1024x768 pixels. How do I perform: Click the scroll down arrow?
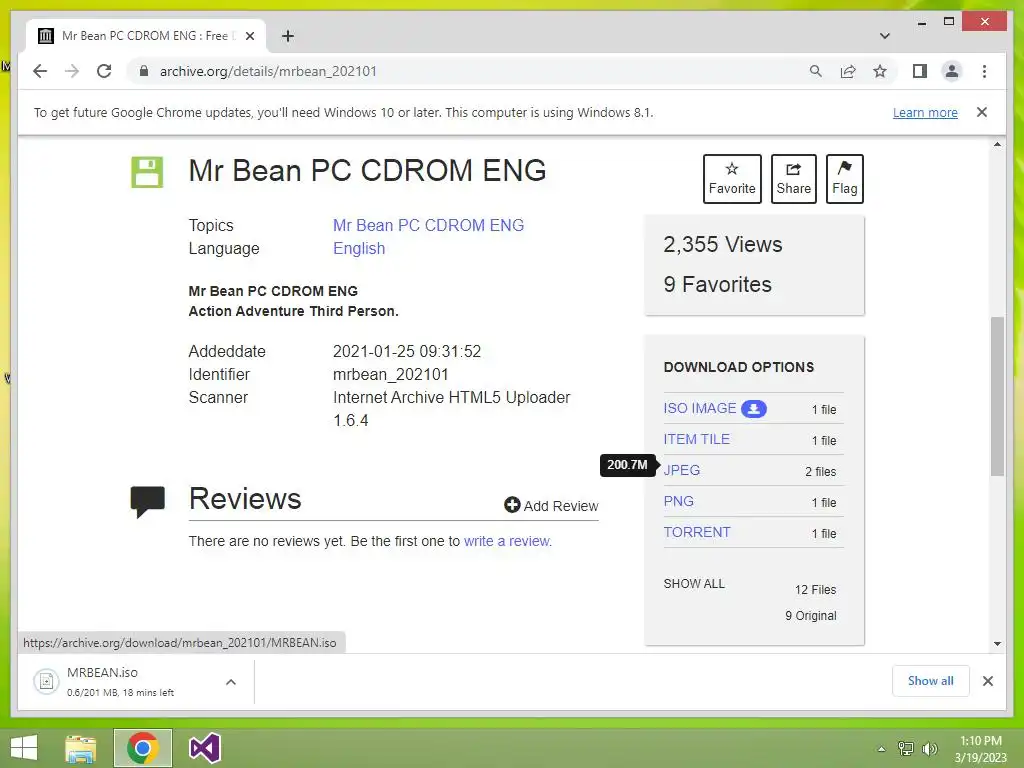[997, 644]
